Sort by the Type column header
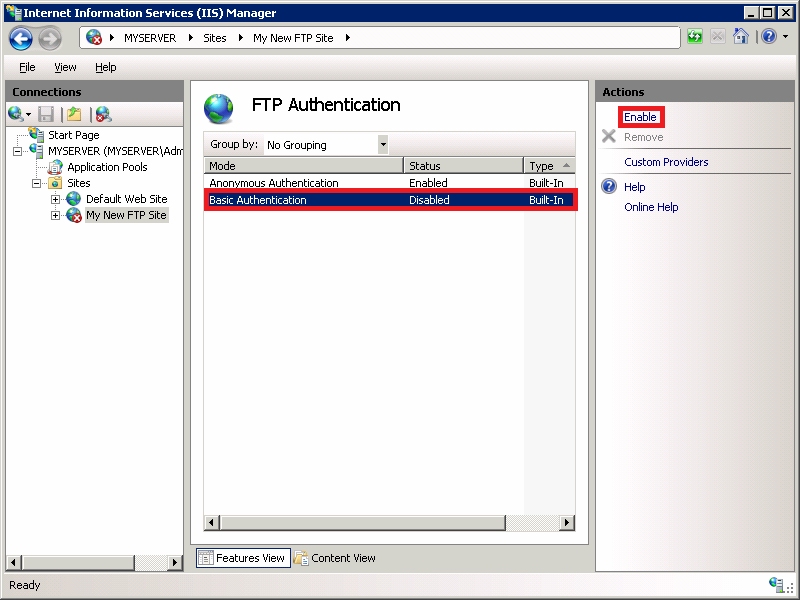800x600 pixels. (549, 166)
